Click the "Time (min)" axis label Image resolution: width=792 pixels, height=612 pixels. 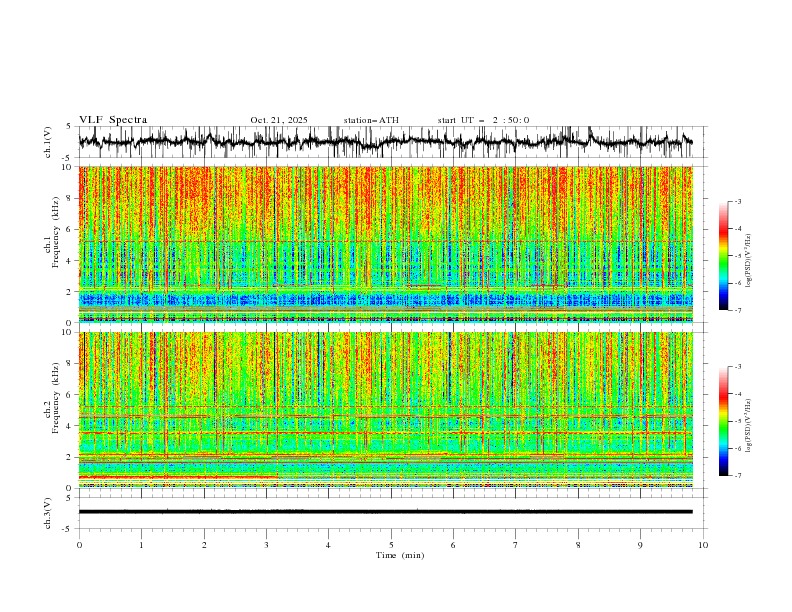click(400, 555)
